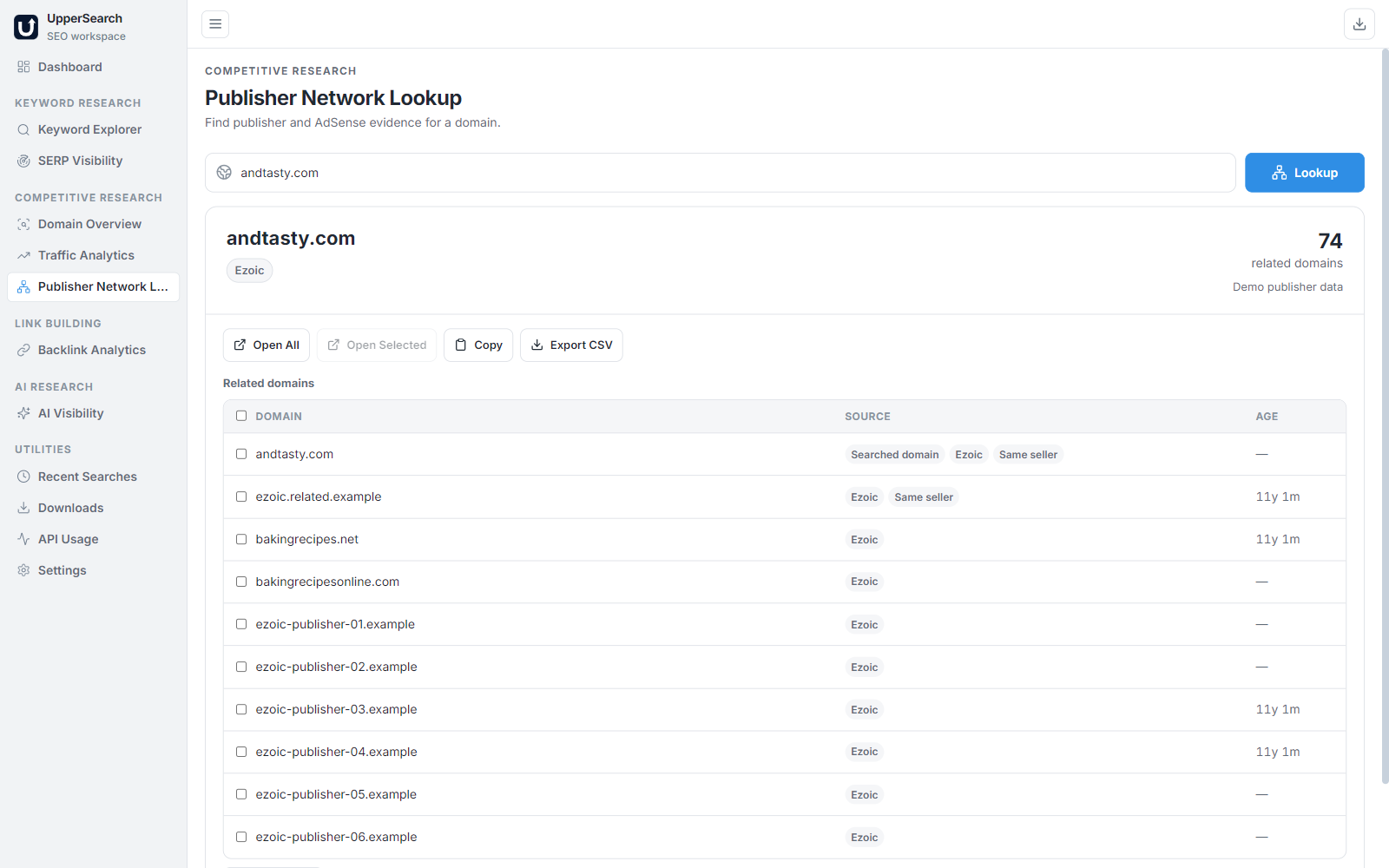
Task: Click the AGE column header
Action: pos(1267,417)
